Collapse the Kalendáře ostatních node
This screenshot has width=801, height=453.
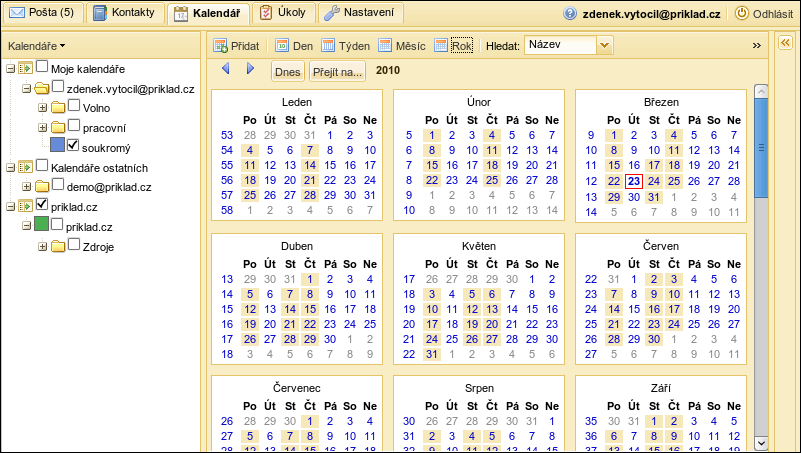(10, 168)
